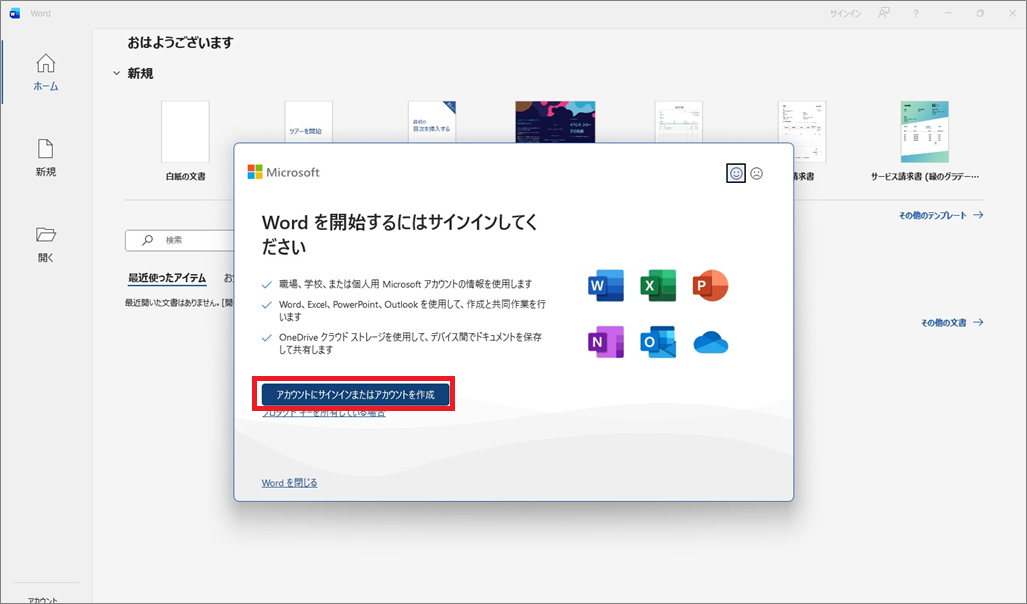The height and width of the screenshot is (604, 1027).
Task: Click the OneDrive cloud icon
Action: 710,343
